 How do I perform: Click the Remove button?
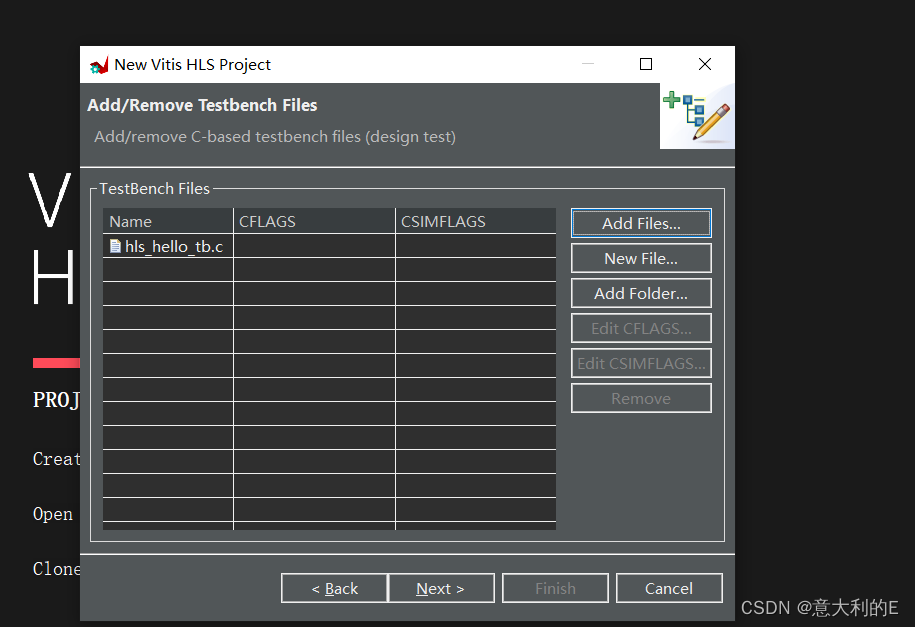pyautogui.click(x=641, y=397)
